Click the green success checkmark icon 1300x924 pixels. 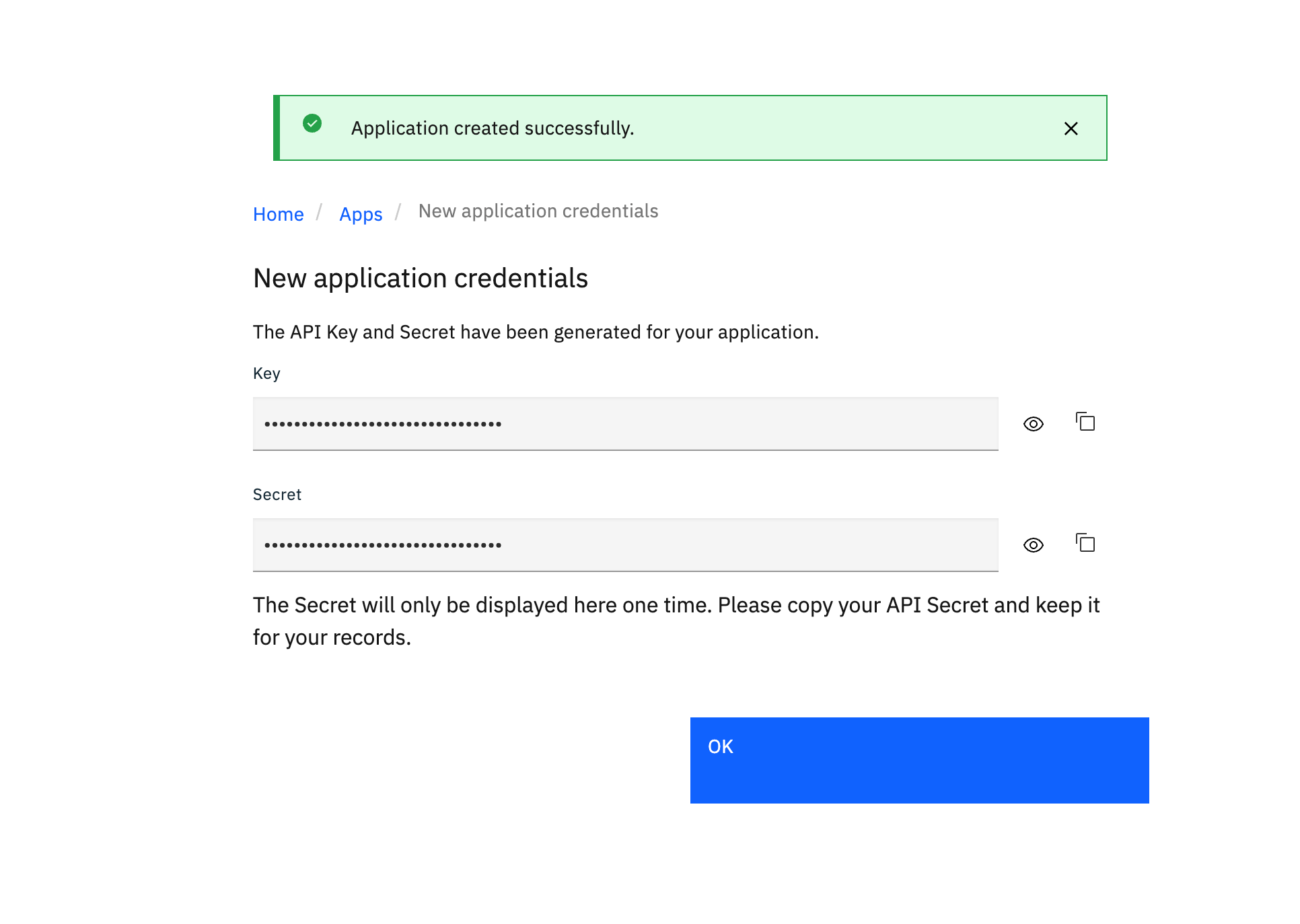click(x=312, y=124)
